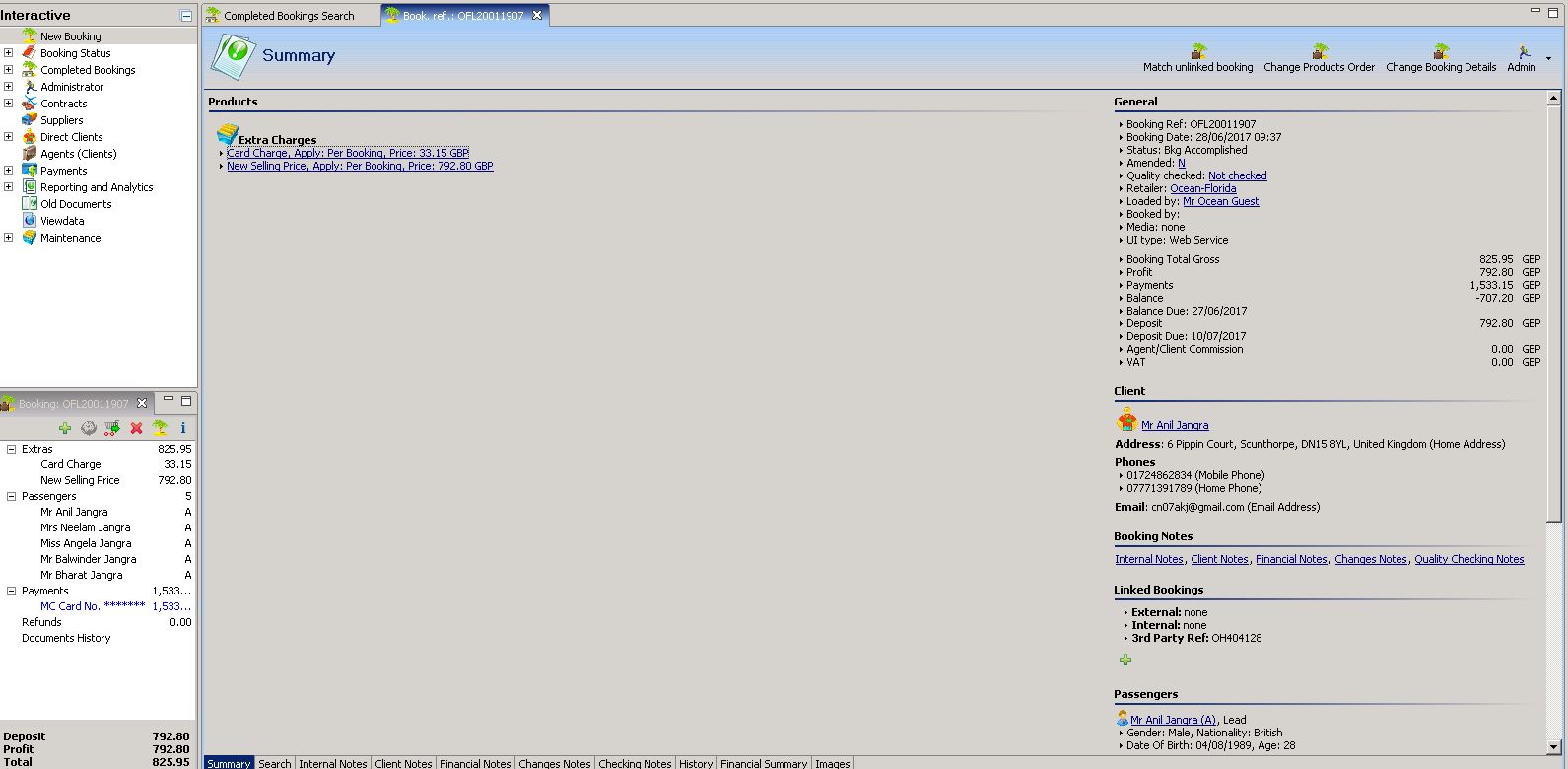Click Change Booking Details toolbar button
This screenshot has height=769, width=1568.
[x=1441, y=59]
